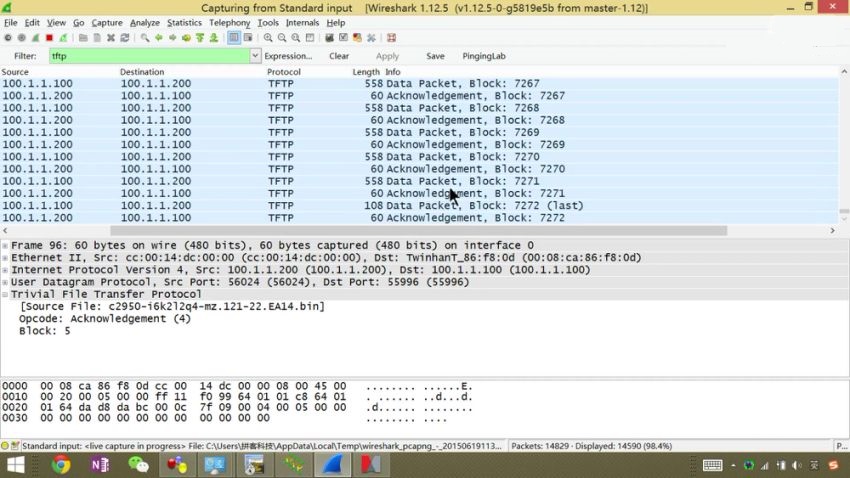The image size is (850, 478).
Task: Jump to the last packet
Action: (x=214, y=38)
